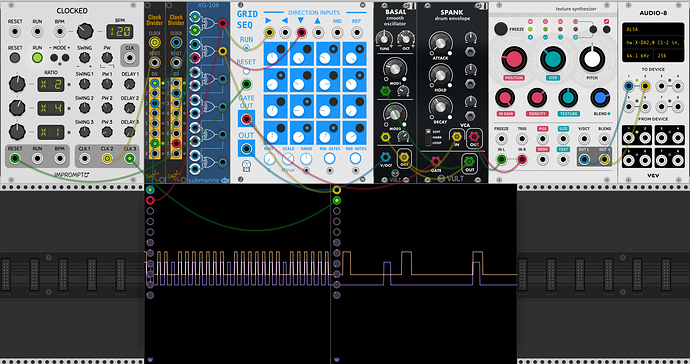Click the Grid Seq ROOT knob
690x364 pixels.
[269, 158]
